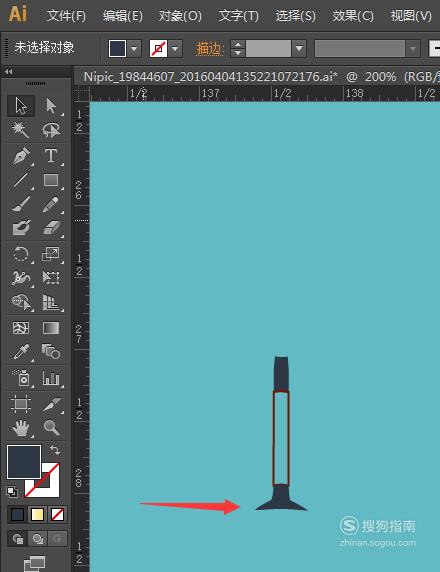Select the Column Graph tool

click(x=51, y=378)
